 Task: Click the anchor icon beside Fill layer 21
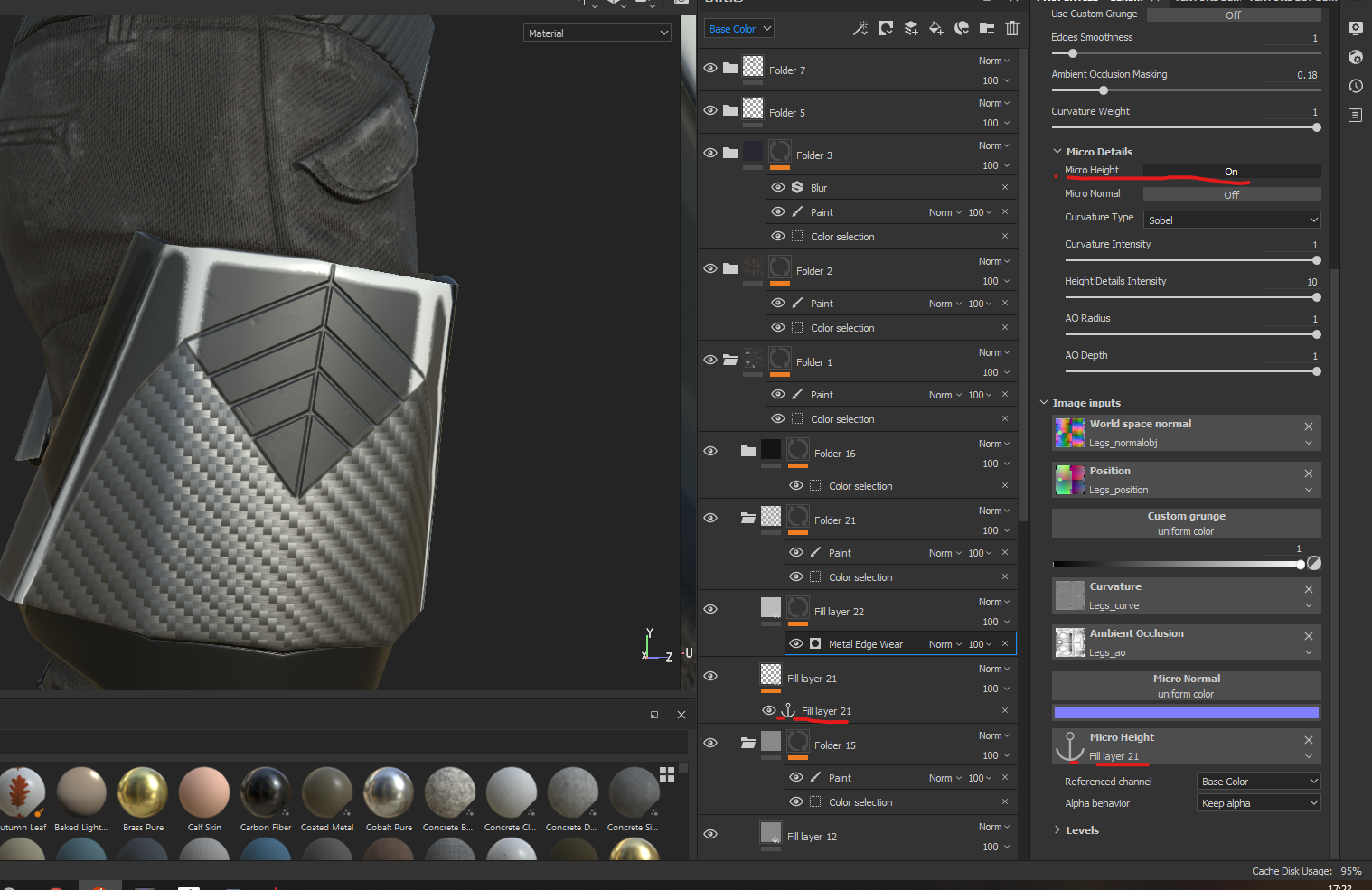[x=788, y=710]
